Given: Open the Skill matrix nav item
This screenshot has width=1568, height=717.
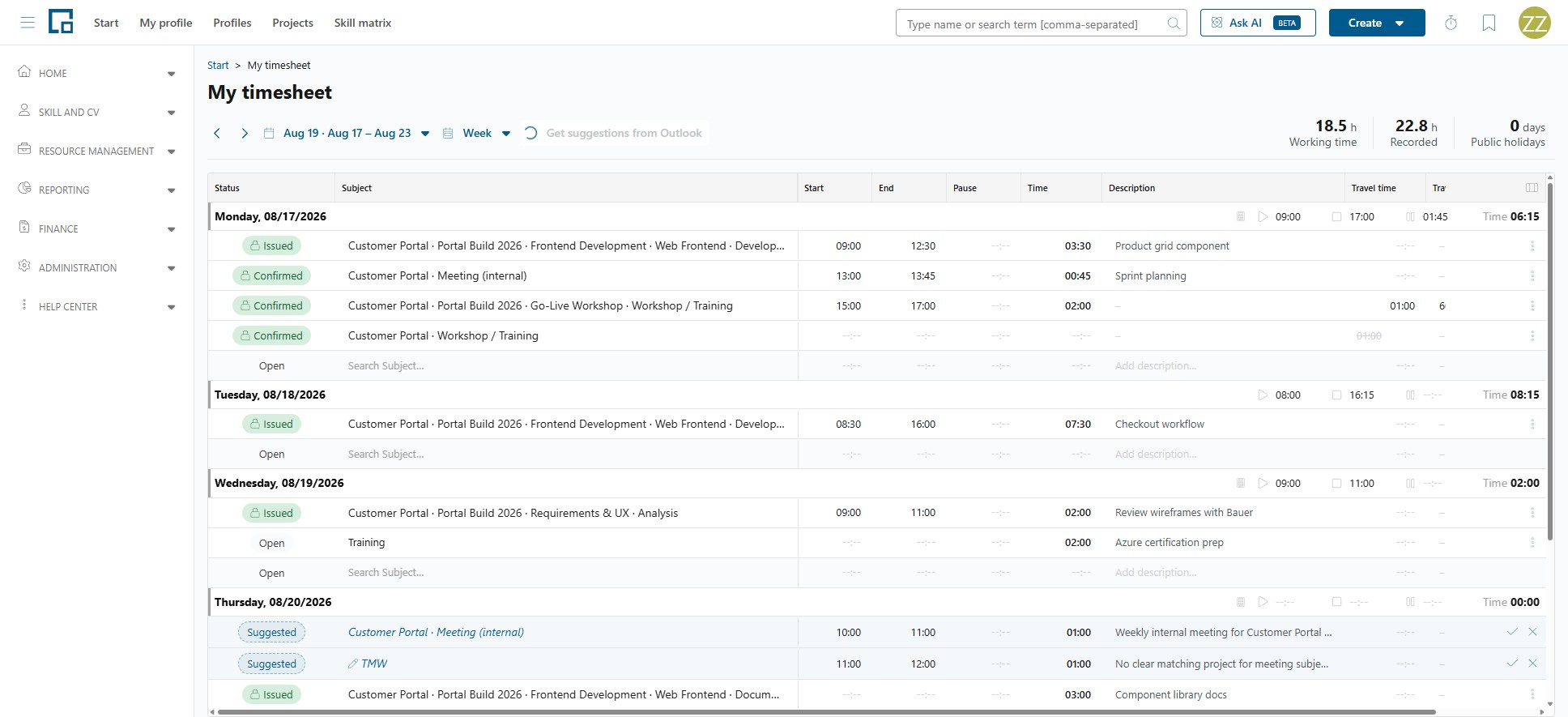Looking at the screenshot, I should tap(363, 23).
